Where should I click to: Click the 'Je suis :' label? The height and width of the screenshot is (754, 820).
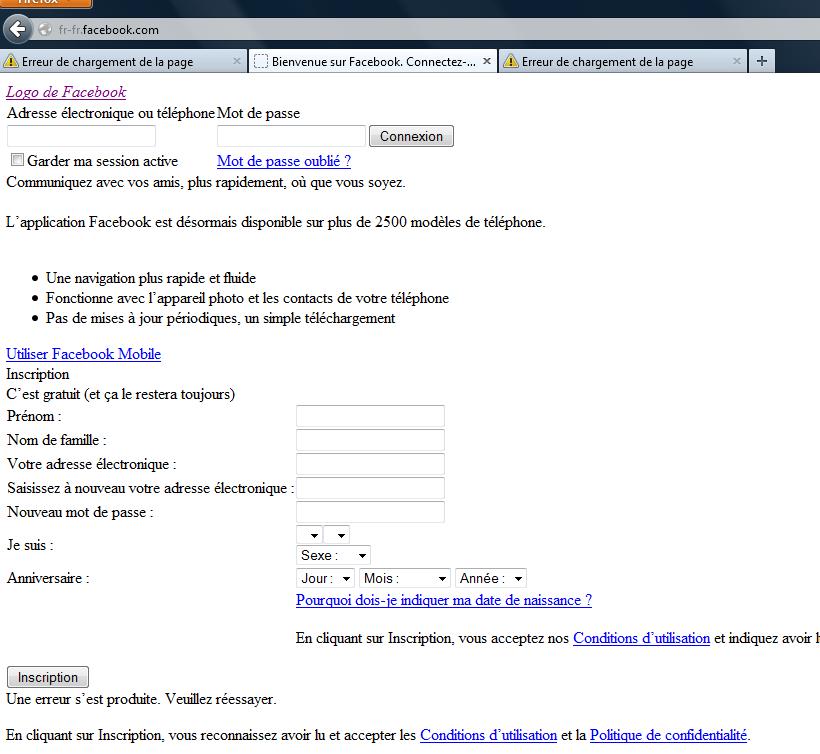(x=30, y=545)
